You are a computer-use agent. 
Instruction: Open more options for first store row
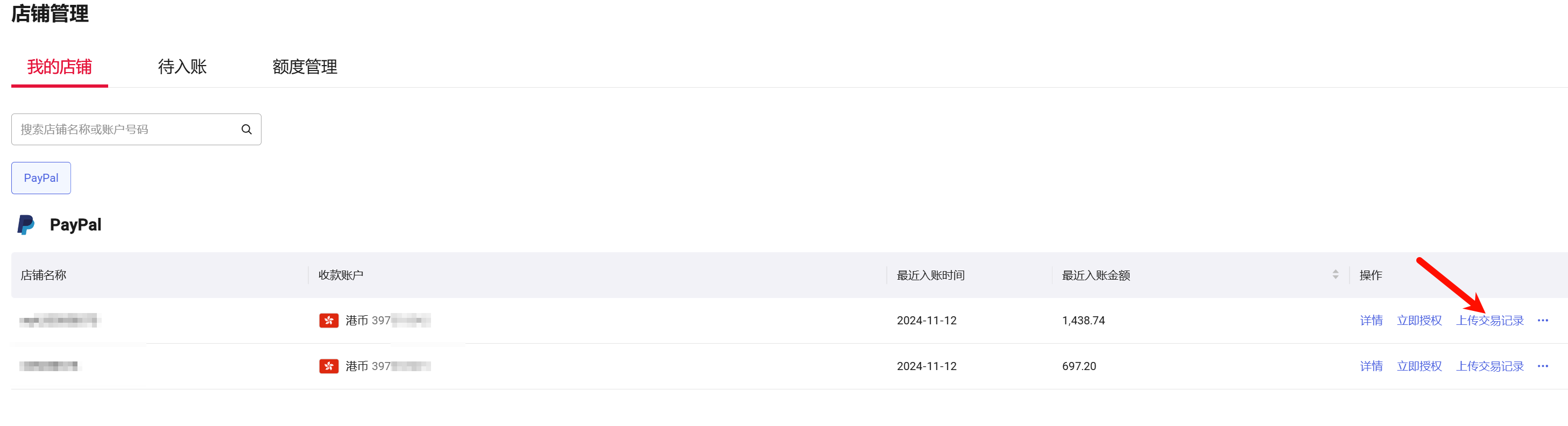(1542, 321)
